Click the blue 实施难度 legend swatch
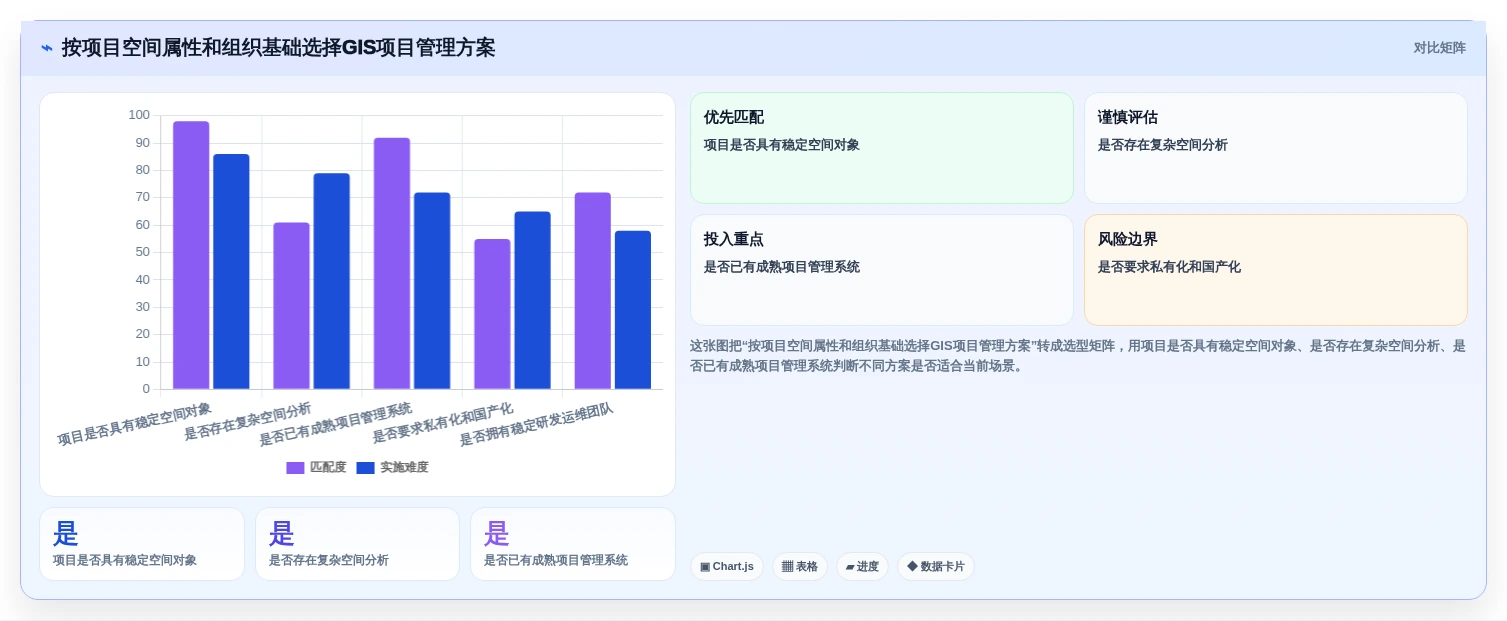The height and width of the screenshot is (621, 1507). coord(365,468)
